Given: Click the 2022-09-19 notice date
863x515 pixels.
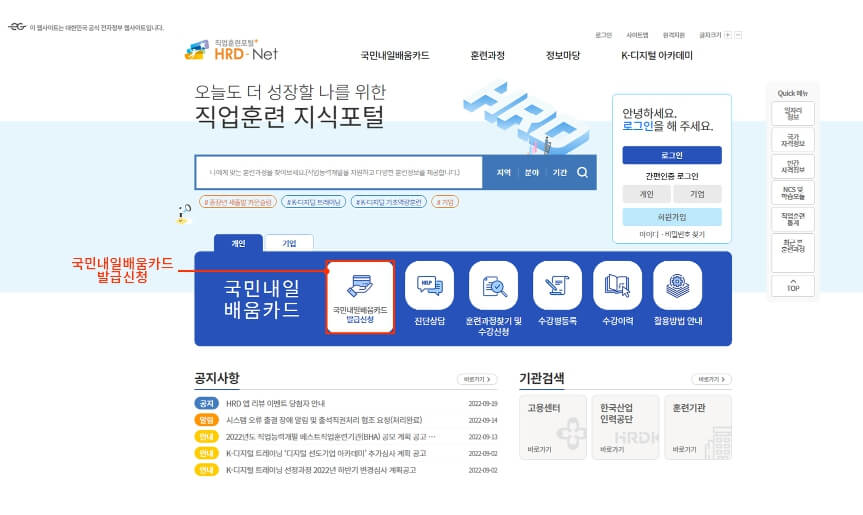Looking at the screenshot, I should pyautogui.click(x=483, y=403).
